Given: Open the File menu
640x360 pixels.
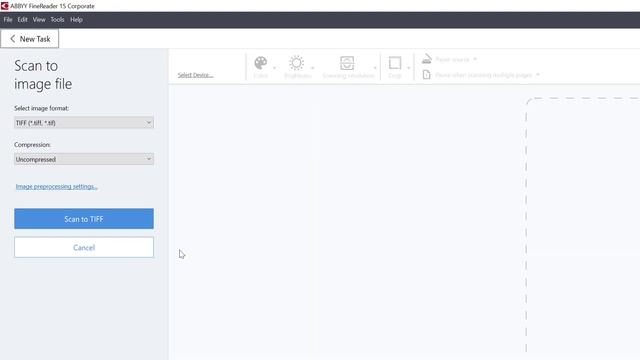Looking at the screenshot, I should (8, 20).
